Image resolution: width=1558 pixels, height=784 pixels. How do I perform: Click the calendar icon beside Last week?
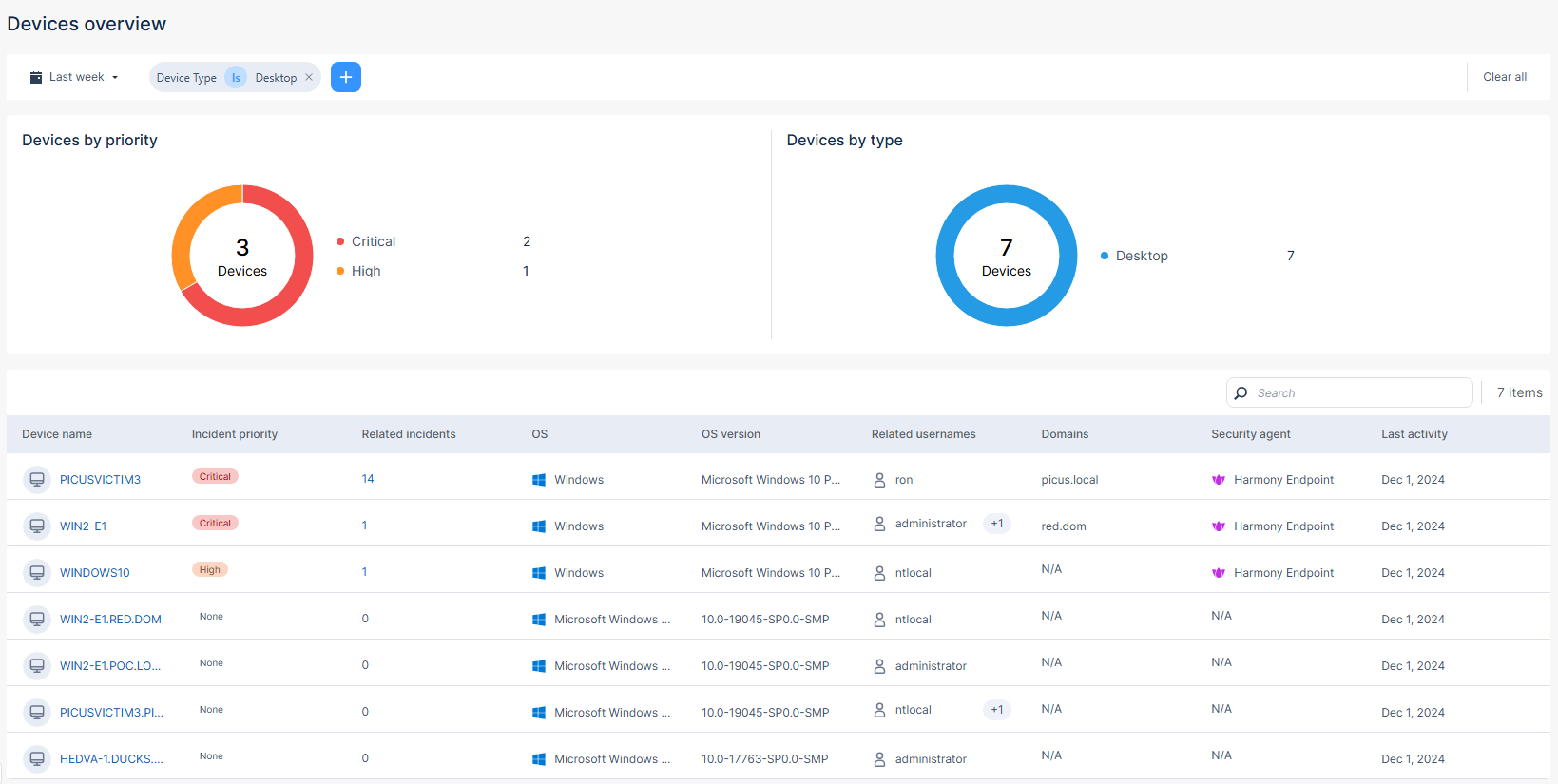coord(36,77)
